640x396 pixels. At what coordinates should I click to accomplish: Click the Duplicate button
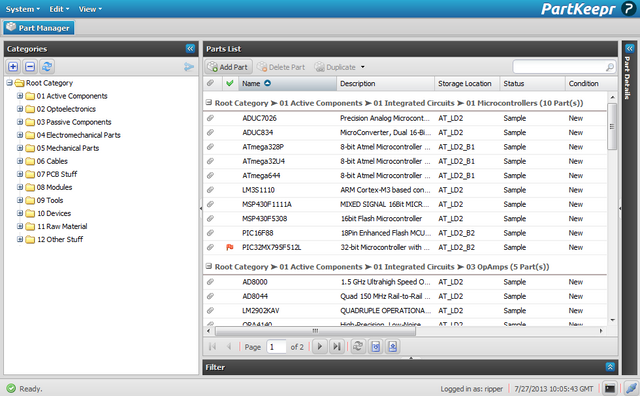click(x=336, y=67)
